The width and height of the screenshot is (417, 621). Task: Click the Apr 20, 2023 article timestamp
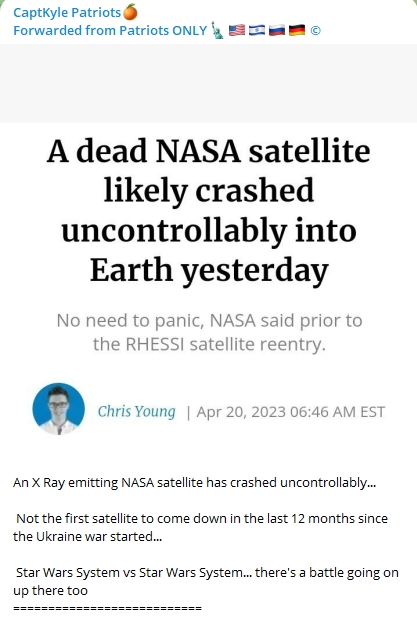pos(291,412)
